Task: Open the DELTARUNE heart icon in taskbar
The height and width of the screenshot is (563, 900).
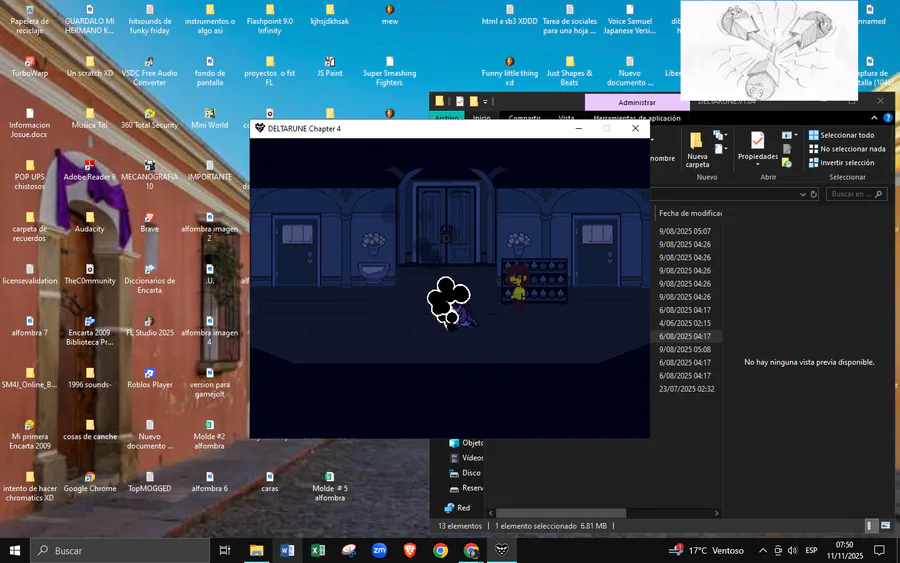Action: (502, 550)
